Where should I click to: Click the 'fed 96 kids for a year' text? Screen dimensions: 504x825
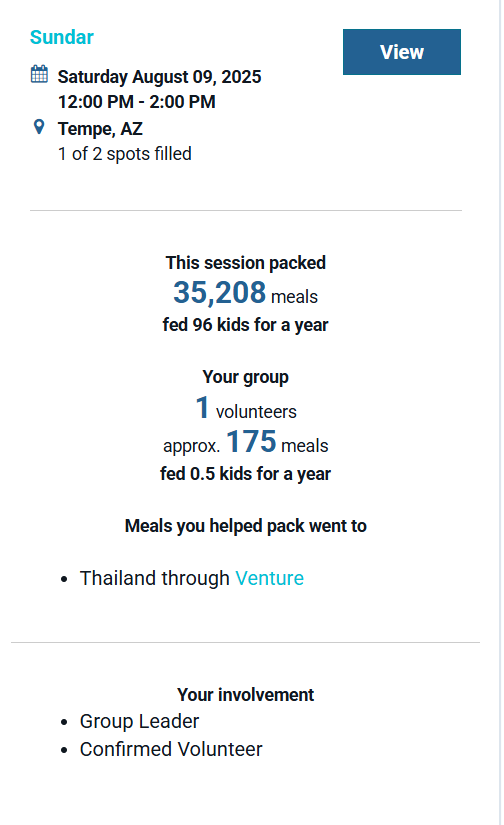pyautogui.click(x=245, y=325)
